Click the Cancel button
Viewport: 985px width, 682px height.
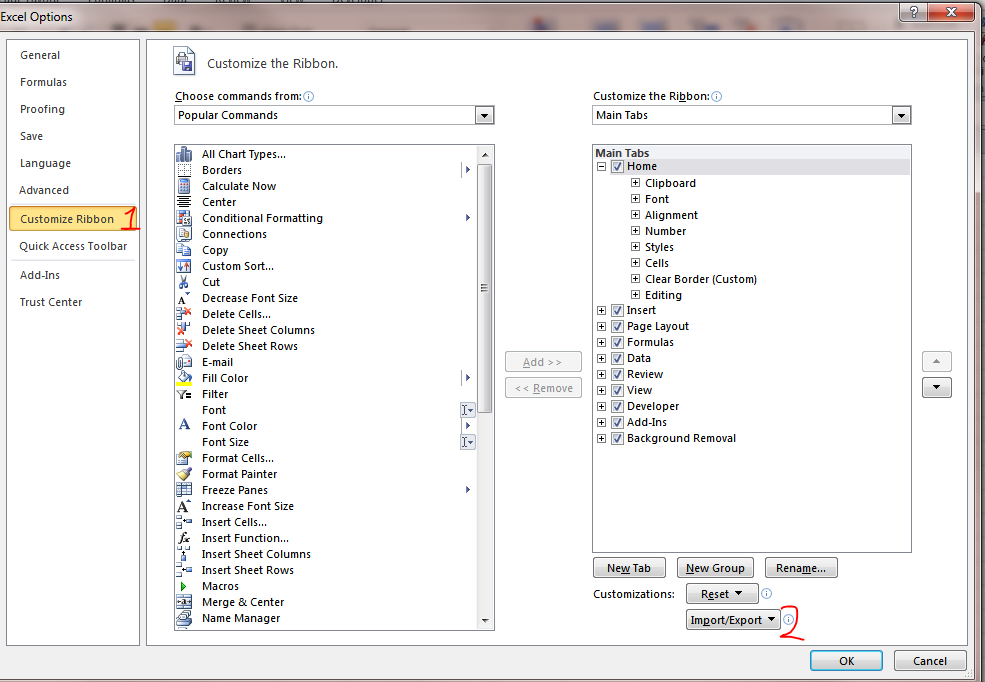(x=930, y=661)
